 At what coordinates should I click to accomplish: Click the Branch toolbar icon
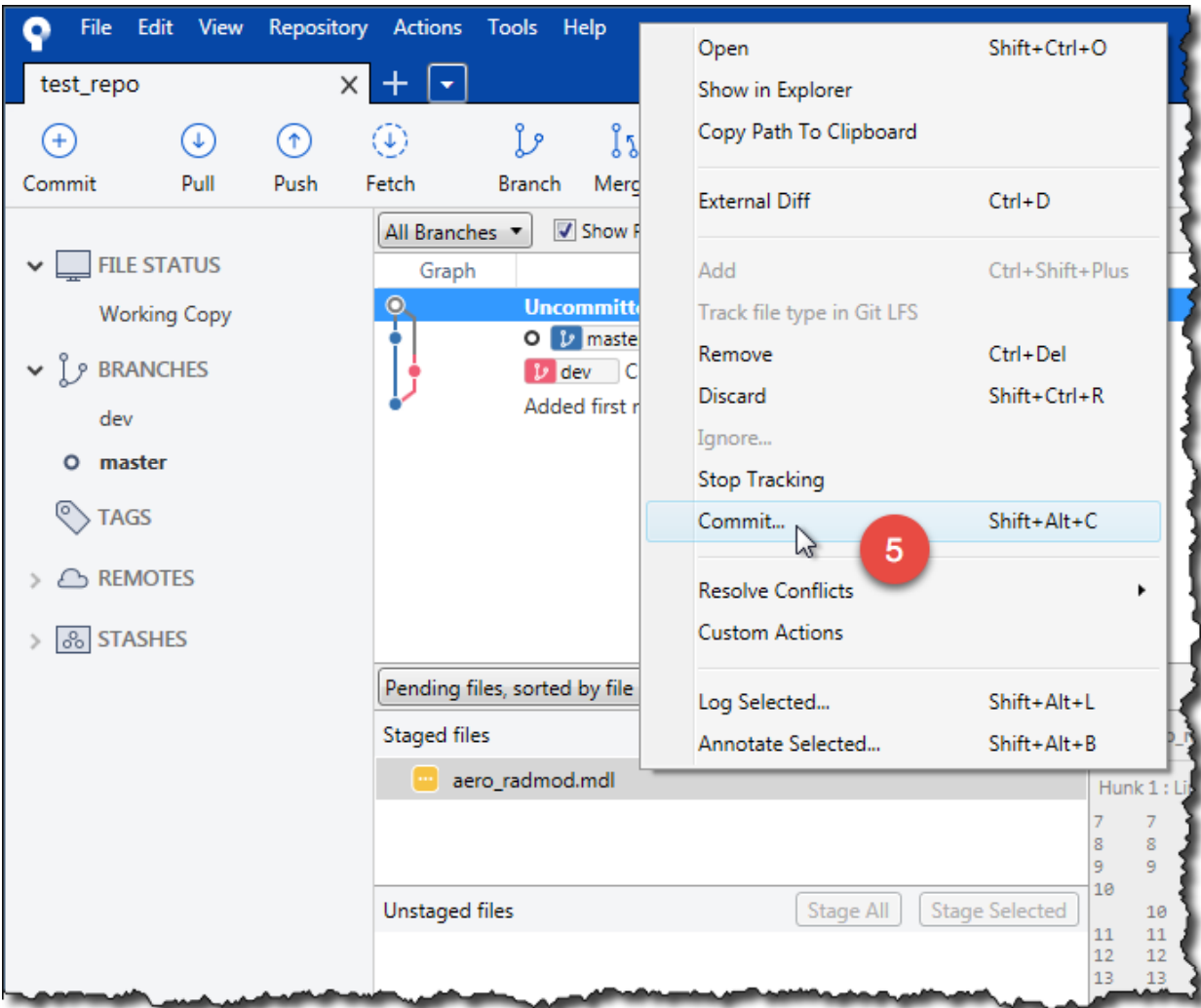pos(528,142)
